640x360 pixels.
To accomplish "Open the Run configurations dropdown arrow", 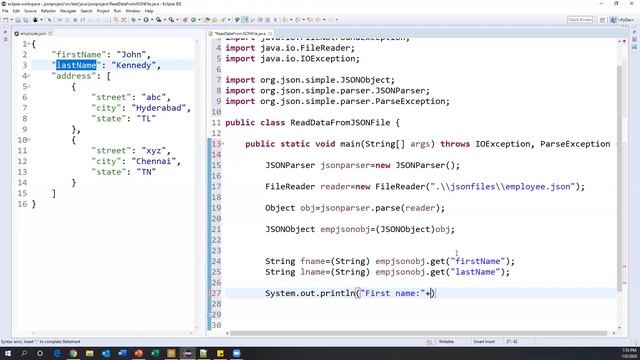I will pyautogui.click(x=152, y=20).
